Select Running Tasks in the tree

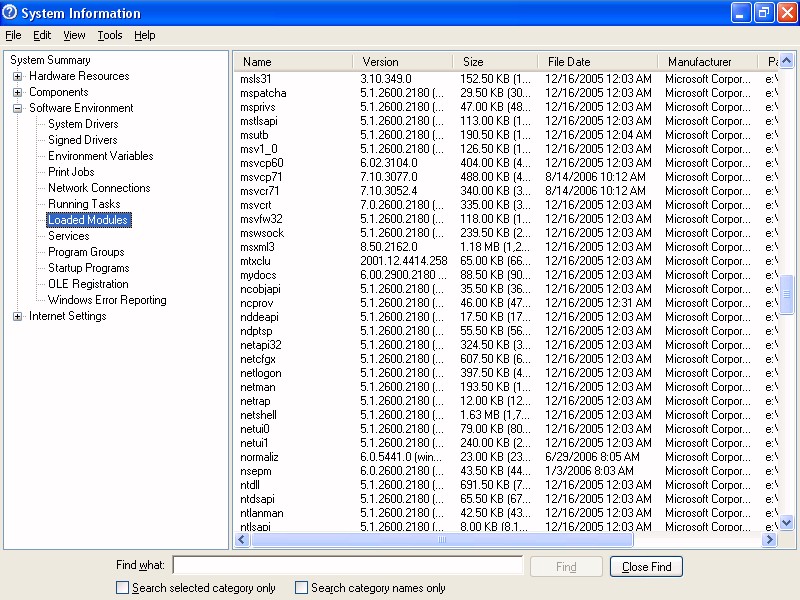(84, 204)
